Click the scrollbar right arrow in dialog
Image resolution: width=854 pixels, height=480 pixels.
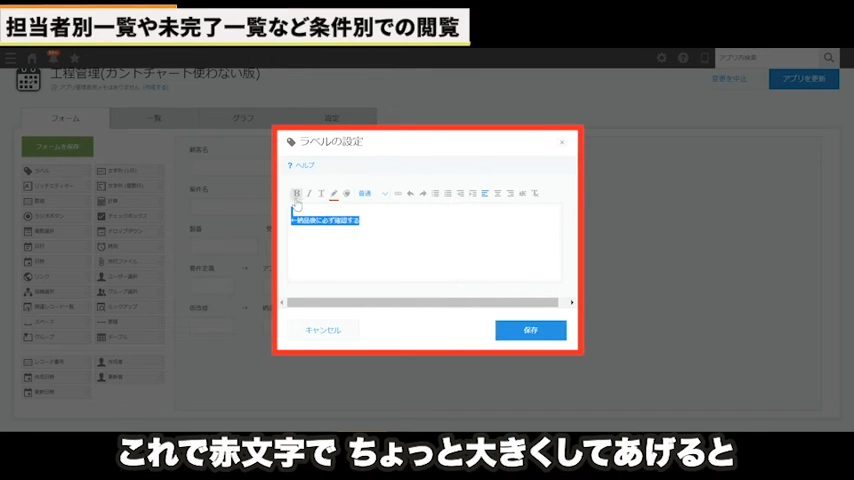[x=571, y=302]
